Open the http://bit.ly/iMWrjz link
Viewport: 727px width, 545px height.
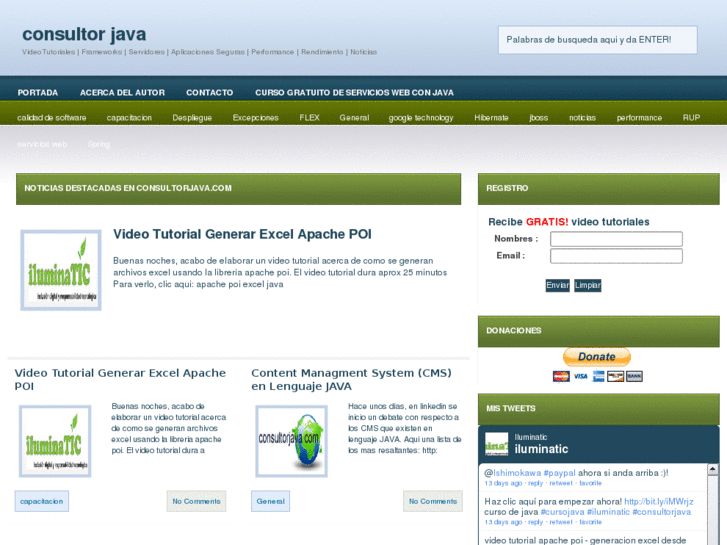(x=659, y=501)
